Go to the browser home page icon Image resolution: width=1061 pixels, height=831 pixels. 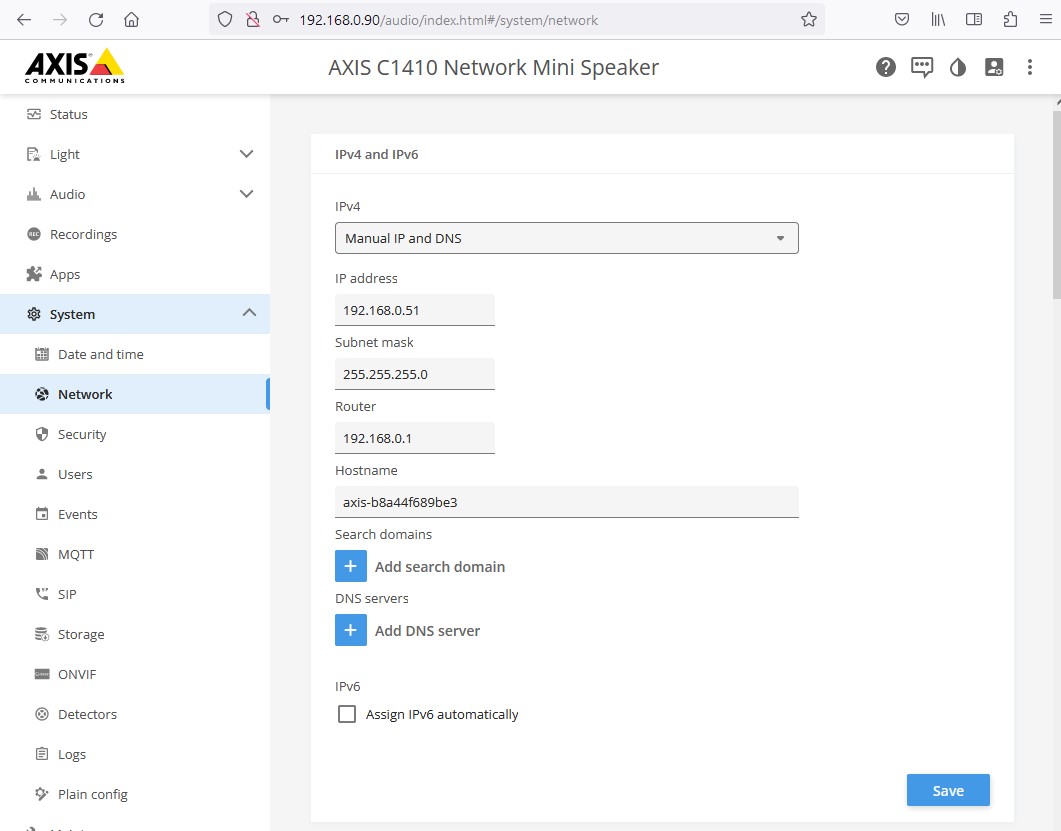click(x=131, y=20)
